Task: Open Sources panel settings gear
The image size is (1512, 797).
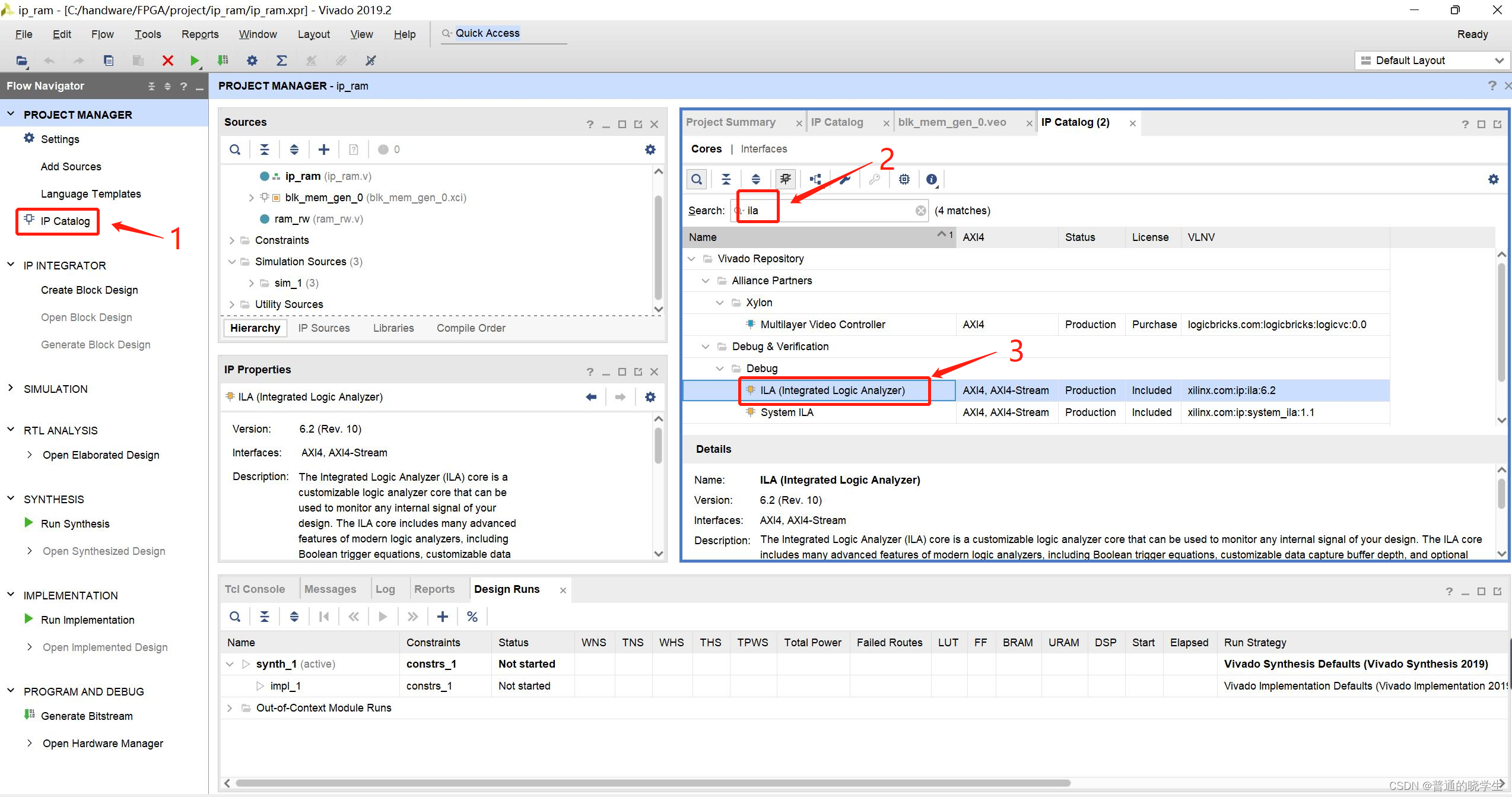Action: (x=650, y=150)
